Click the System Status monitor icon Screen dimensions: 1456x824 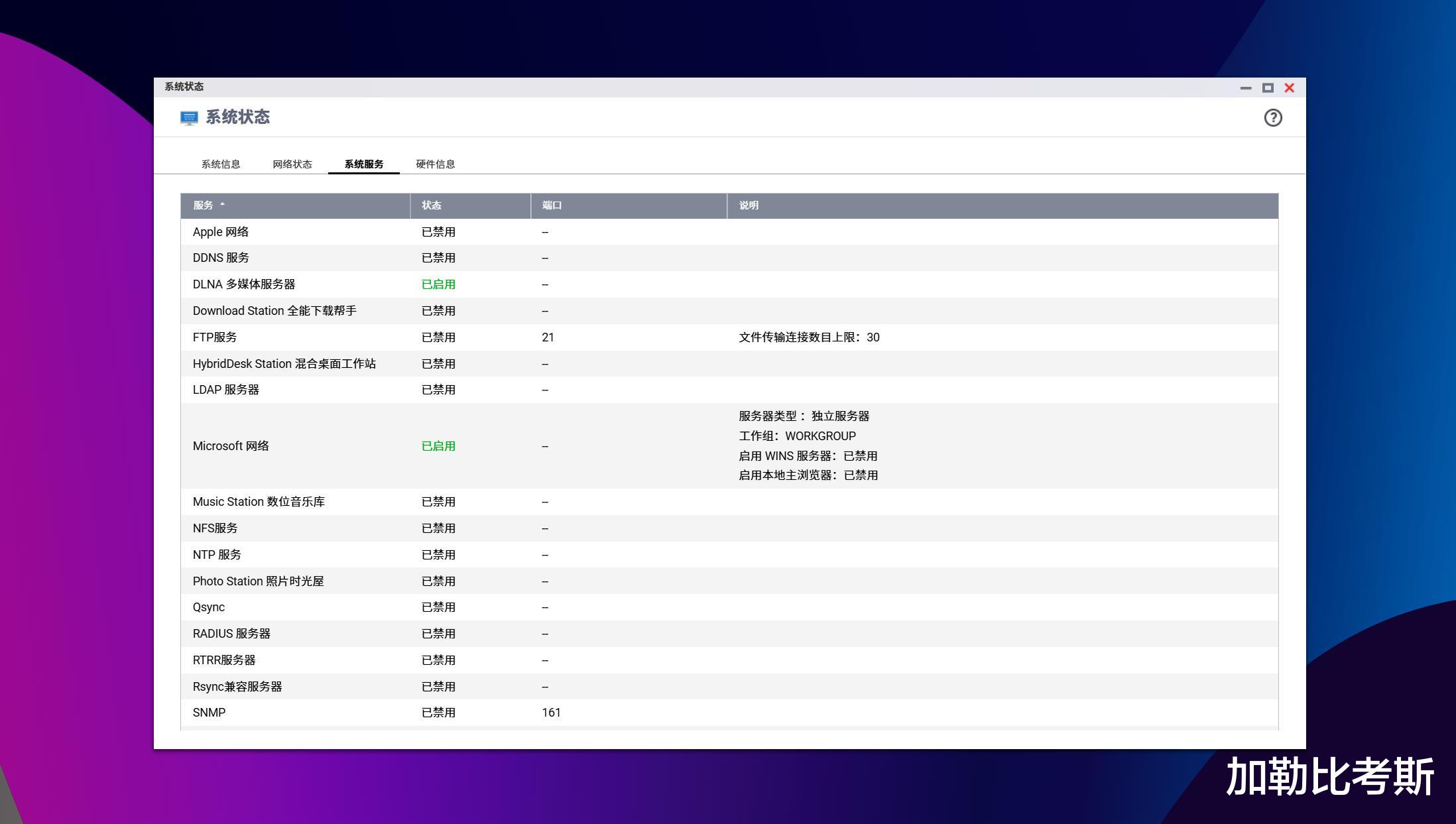tap(189, 118)
